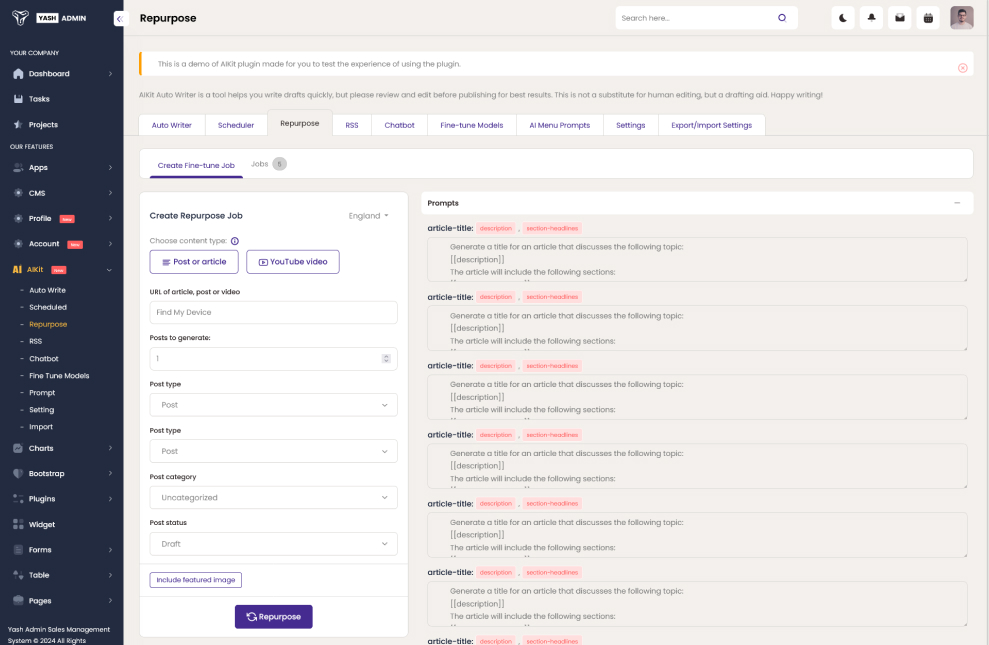
Task: Open Import in AIKit submenu
Action: point(41,427)
